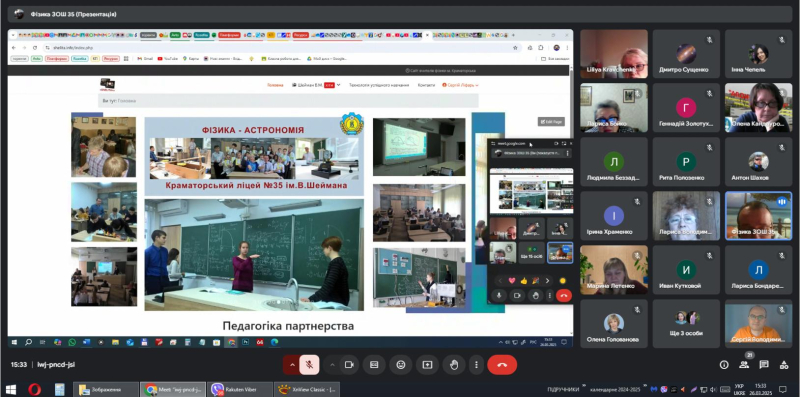This screenshot has height=397, width=800.
Task: Open the Opera browser taskbar icon
Action: tap(35, 389)
